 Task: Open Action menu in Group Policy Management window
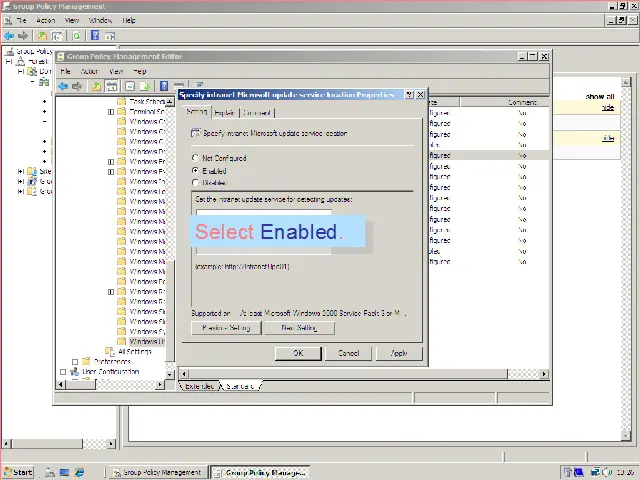click(45, 20)
